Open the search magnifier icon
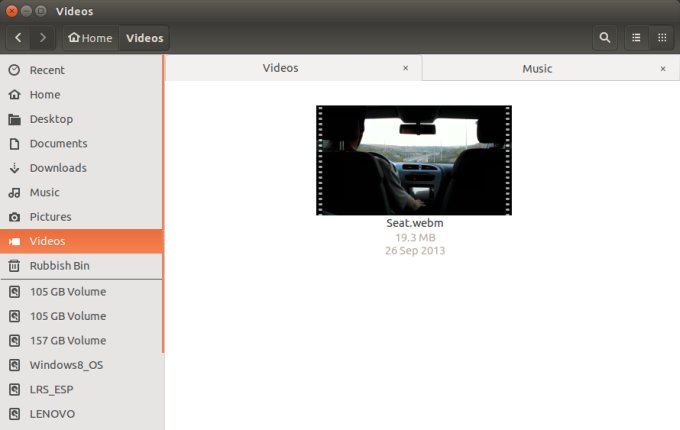Viewport: 680px width, 430px height. pos(605,38)
